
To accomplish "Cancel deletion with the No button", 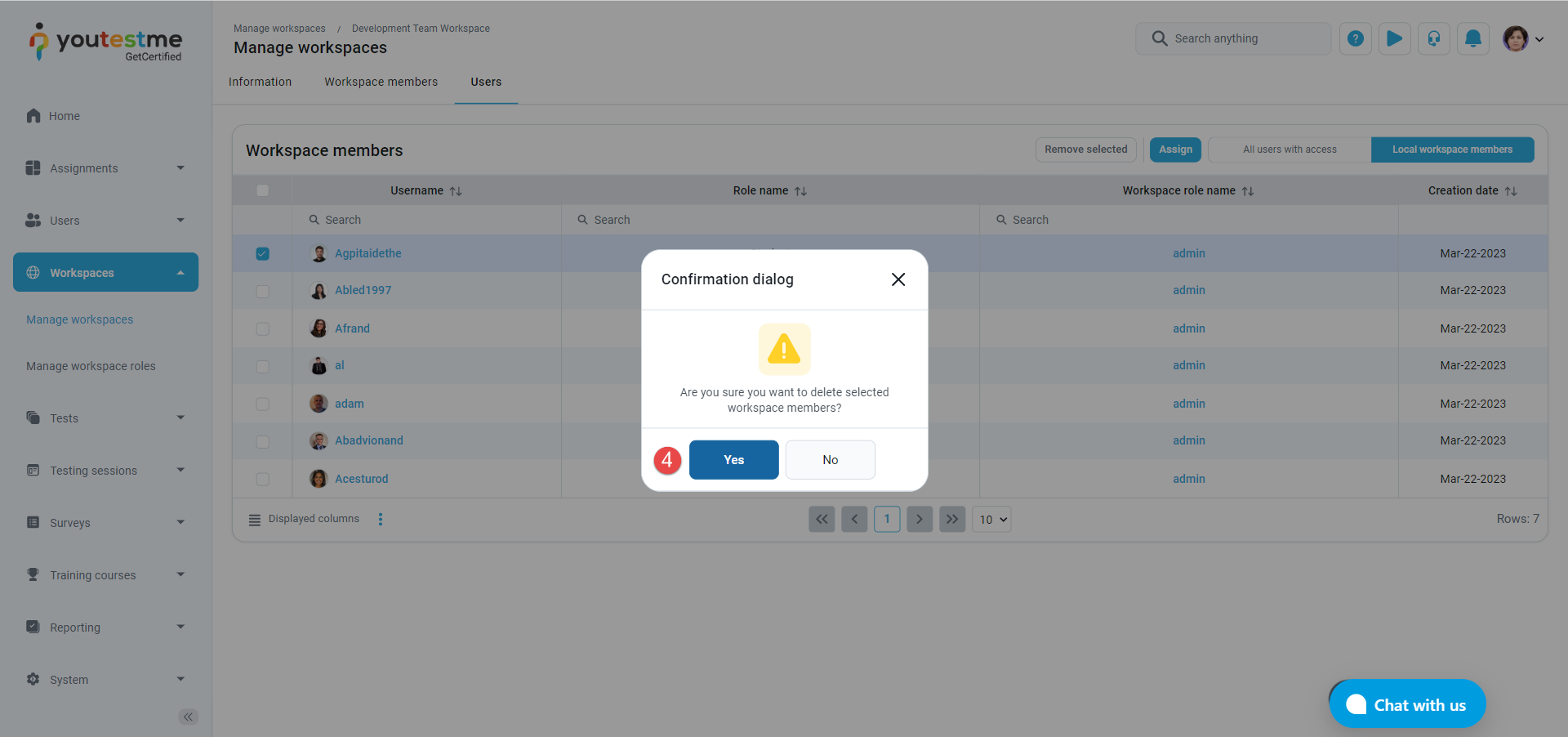I will [x=830, y=460].
